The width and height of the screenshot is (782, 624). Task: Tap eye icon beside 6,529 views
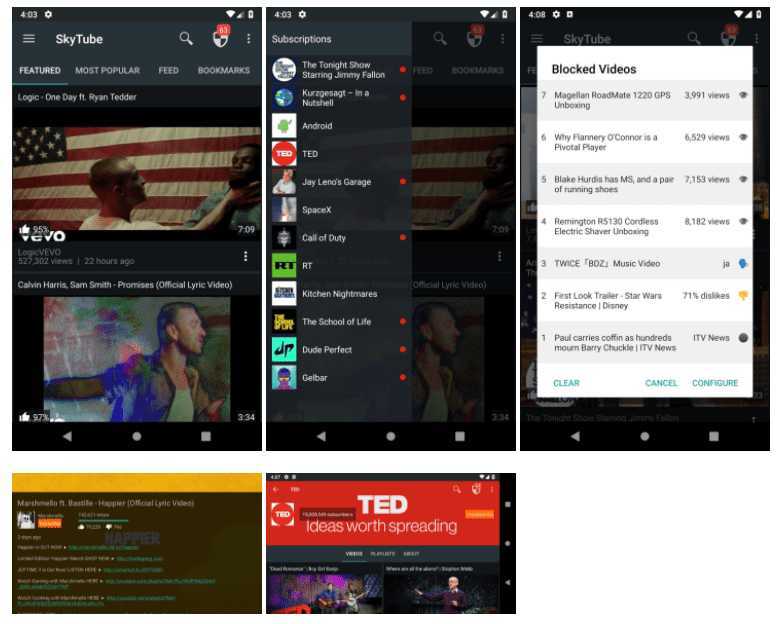pyautogui.click(x=743, y=137)
